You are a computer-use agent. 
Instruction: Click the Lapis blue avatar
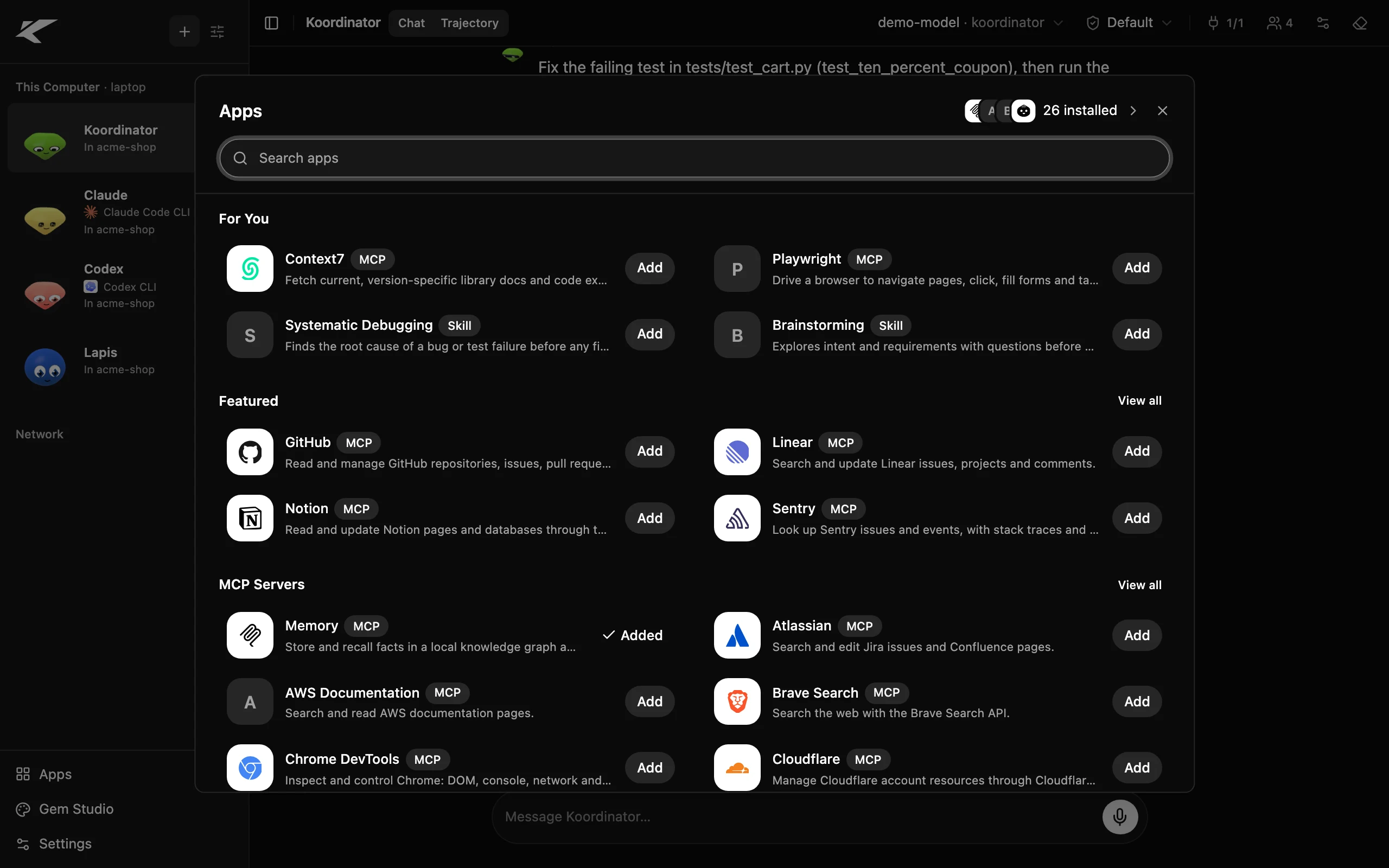(x=45, y=367)
